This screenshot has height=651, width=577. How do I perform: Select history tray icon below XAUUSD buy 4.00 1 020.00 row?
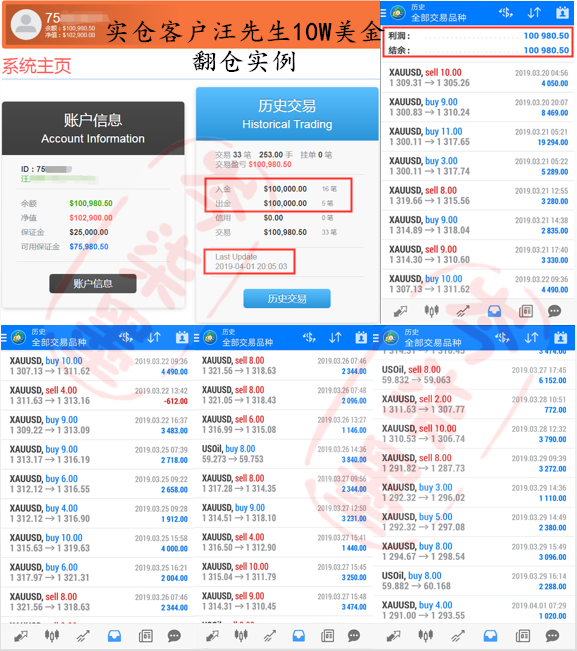click(490, 636)
